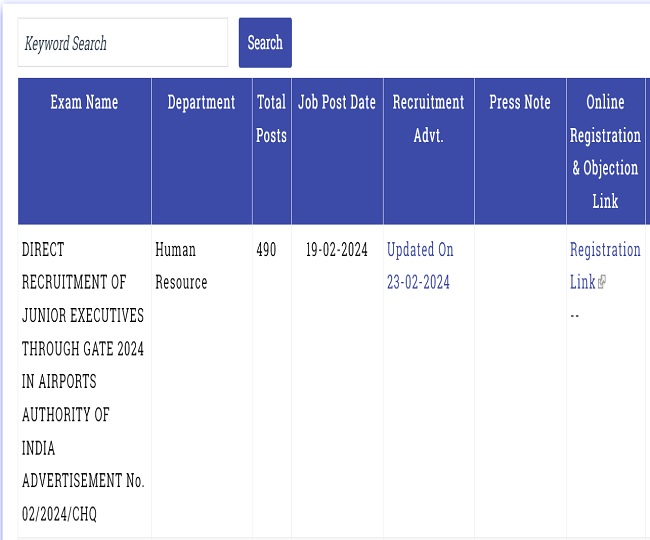
Task: Click the 490 total posts value
Action: pos(266,249)
